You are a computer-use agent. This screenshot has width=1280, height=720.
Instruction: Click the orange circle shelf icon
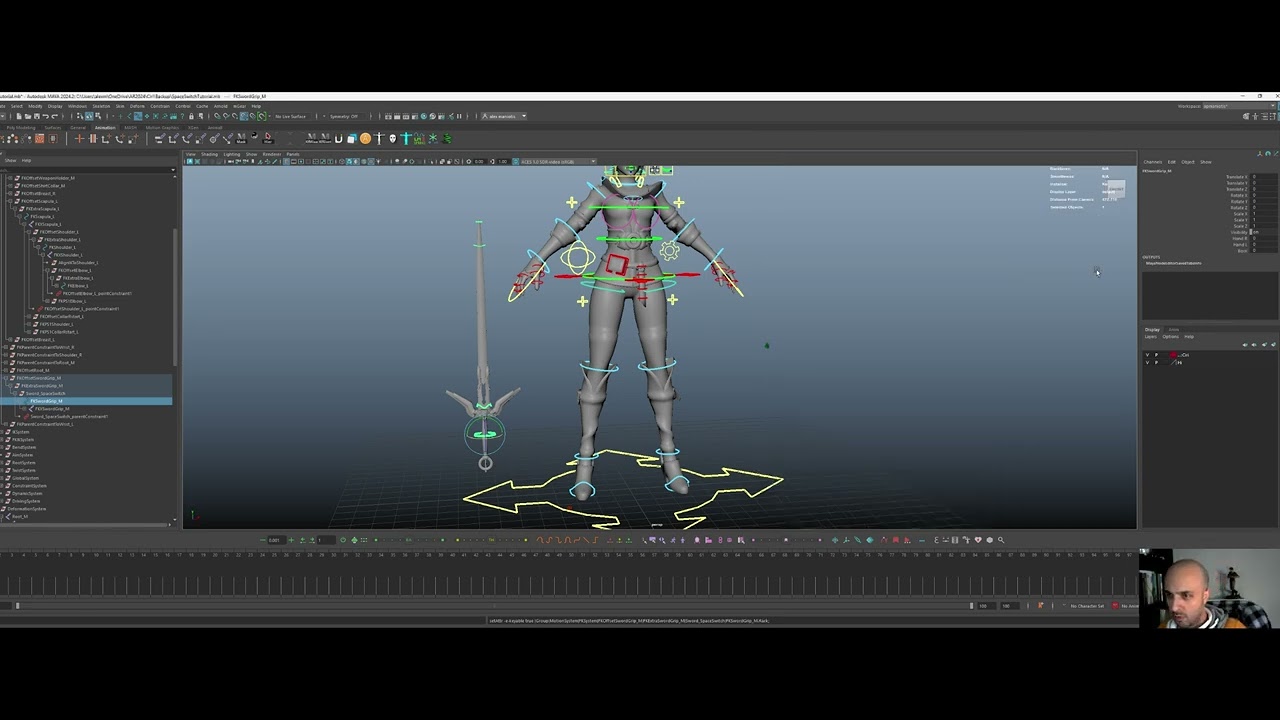point(365,139)
